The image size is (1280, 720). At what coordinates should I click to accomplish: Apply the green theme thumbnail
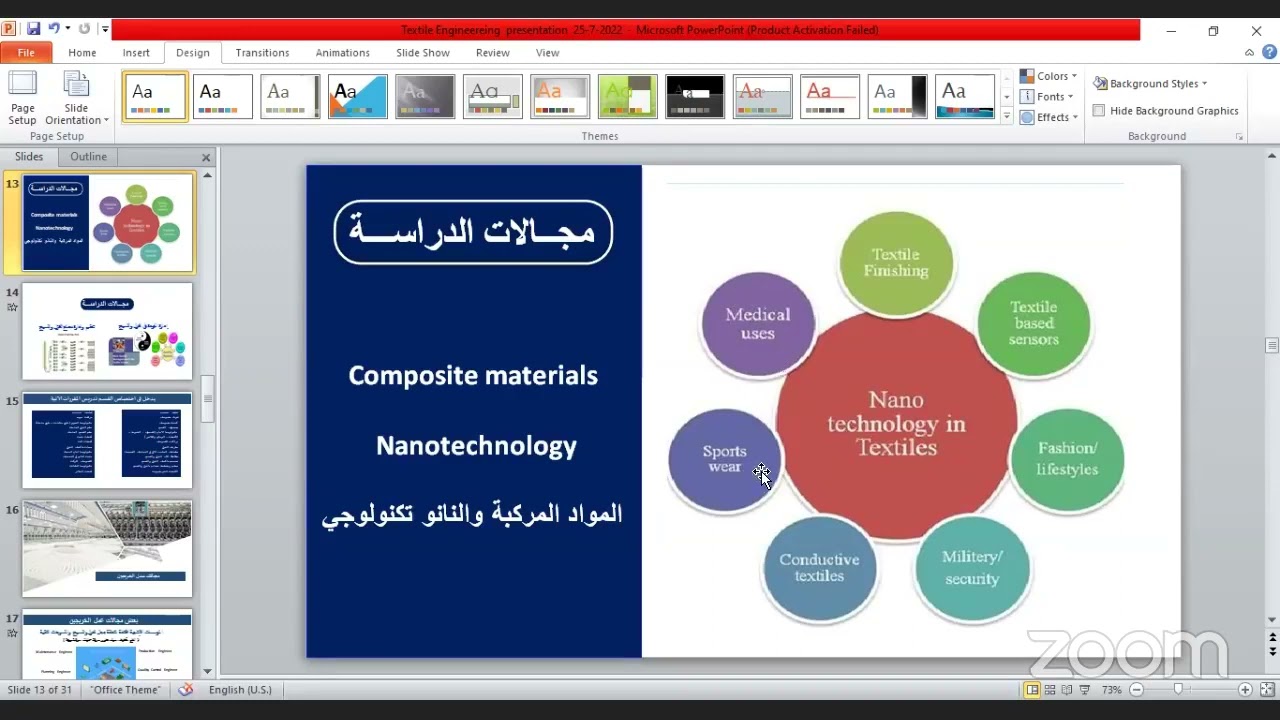coord(627,96)
